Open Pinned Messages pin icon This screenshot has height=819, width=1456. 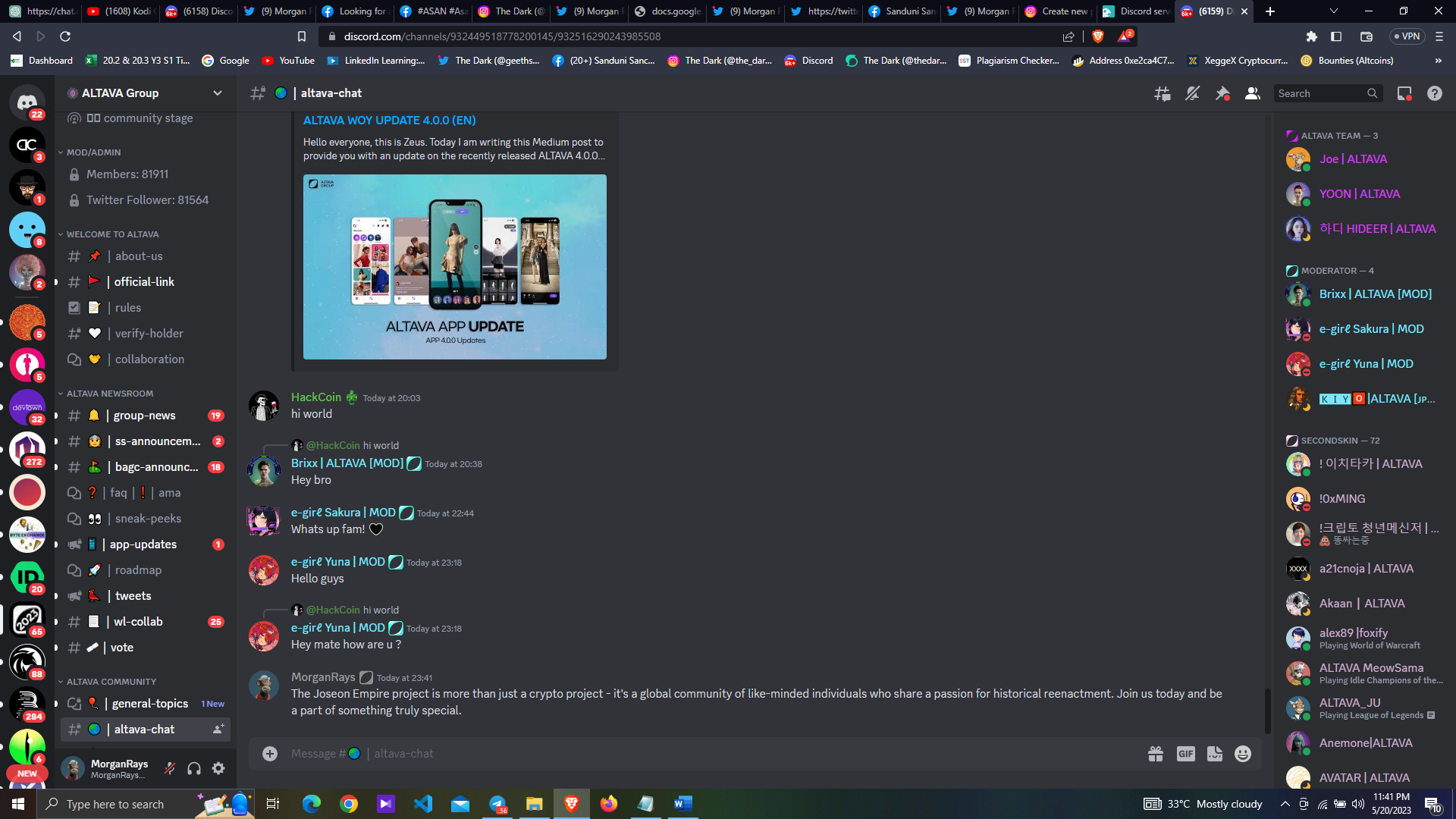pyautogui.click(x=1222, y=93)
